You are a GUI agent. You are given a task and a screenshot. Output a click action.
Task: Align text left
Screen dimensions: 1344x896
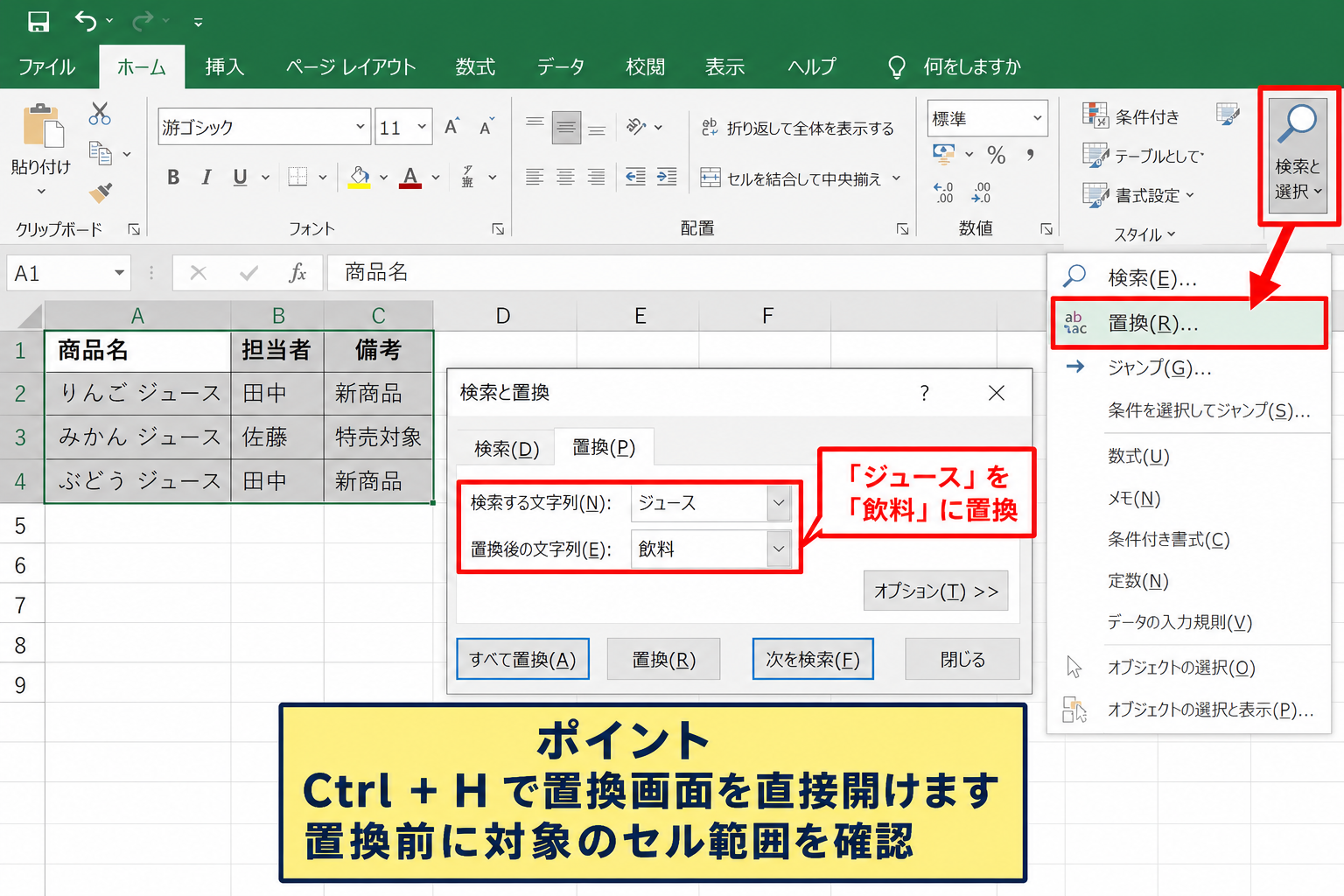535,177
